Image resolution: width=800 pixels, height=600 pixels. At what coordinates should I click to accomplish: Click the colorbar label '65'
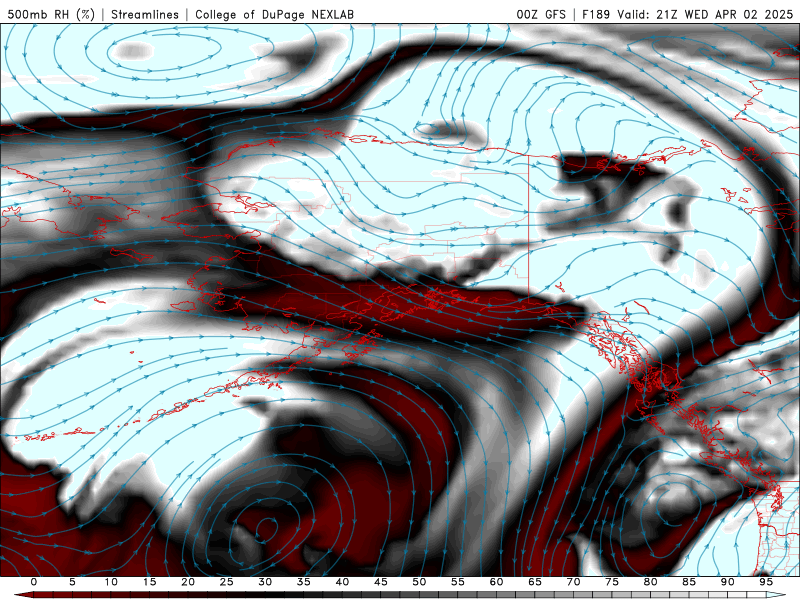click(x=535, y=582)
